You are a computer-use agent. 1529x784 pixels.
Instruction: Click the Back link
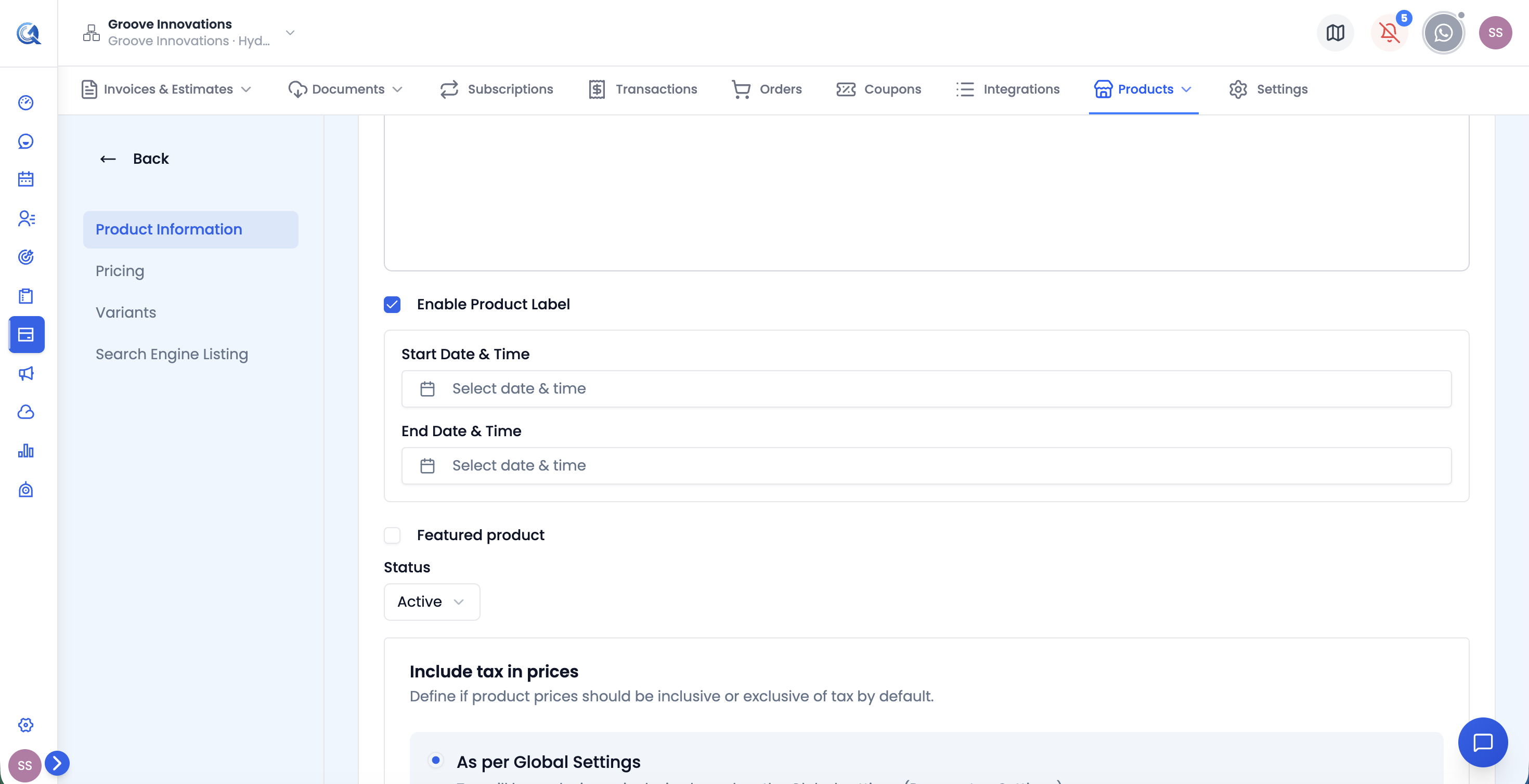134,159
